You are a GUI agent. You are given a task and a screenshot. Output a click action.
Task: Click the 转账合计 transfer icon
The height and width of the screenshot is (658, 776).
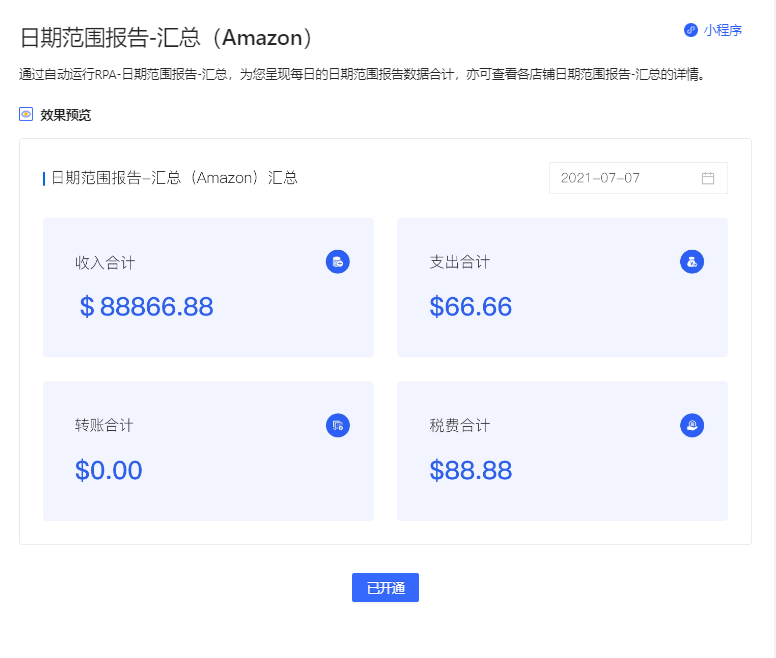[338, 425]
